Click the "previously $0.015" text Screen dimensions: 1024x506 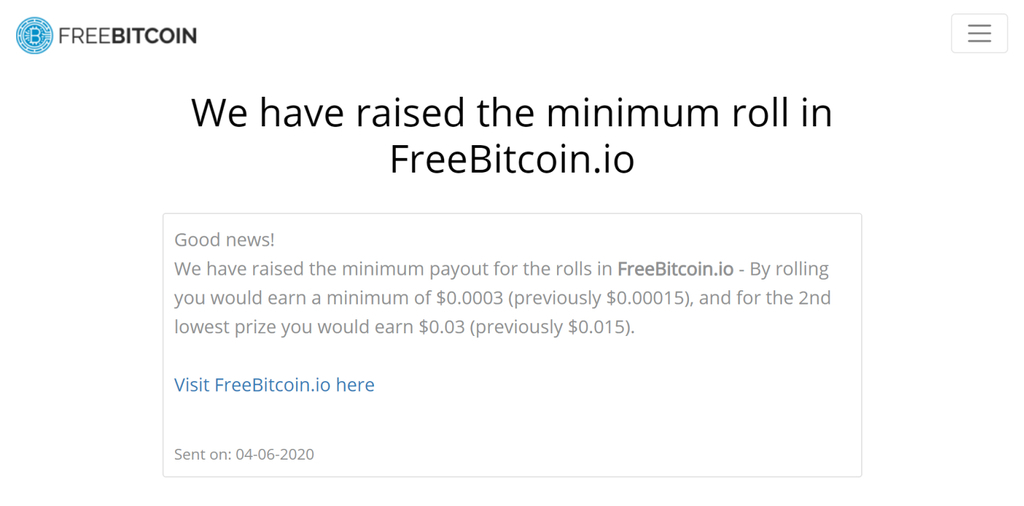553,326
